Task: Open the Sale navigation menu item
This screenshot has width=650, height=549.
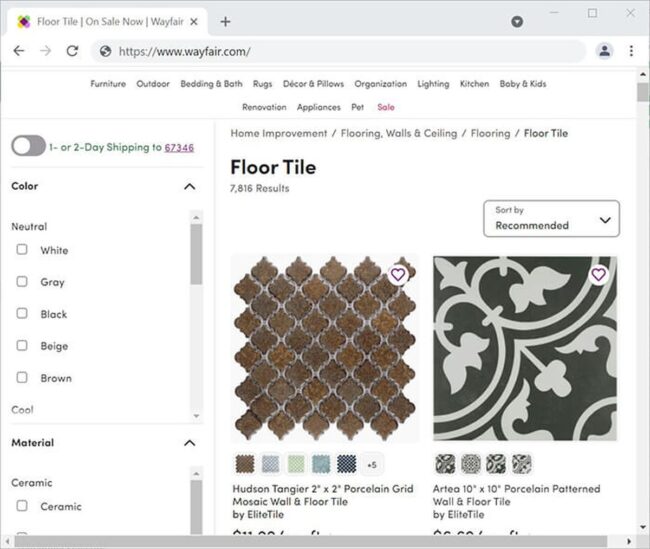Action: coord(386,107)
